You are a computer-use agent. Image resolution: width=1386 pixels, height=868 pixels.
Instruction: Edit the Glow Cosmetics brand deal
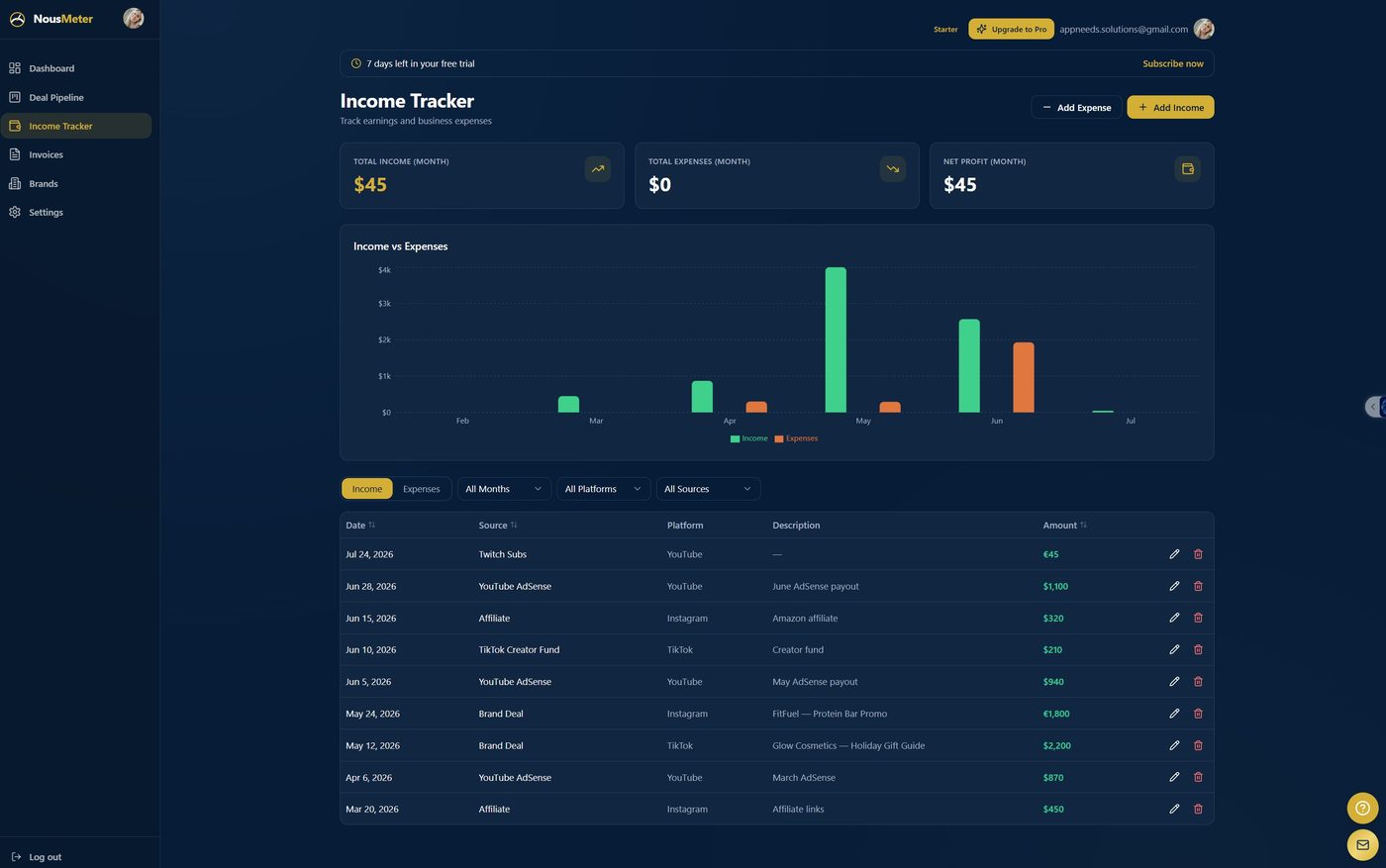click(x=1174, y=745)
